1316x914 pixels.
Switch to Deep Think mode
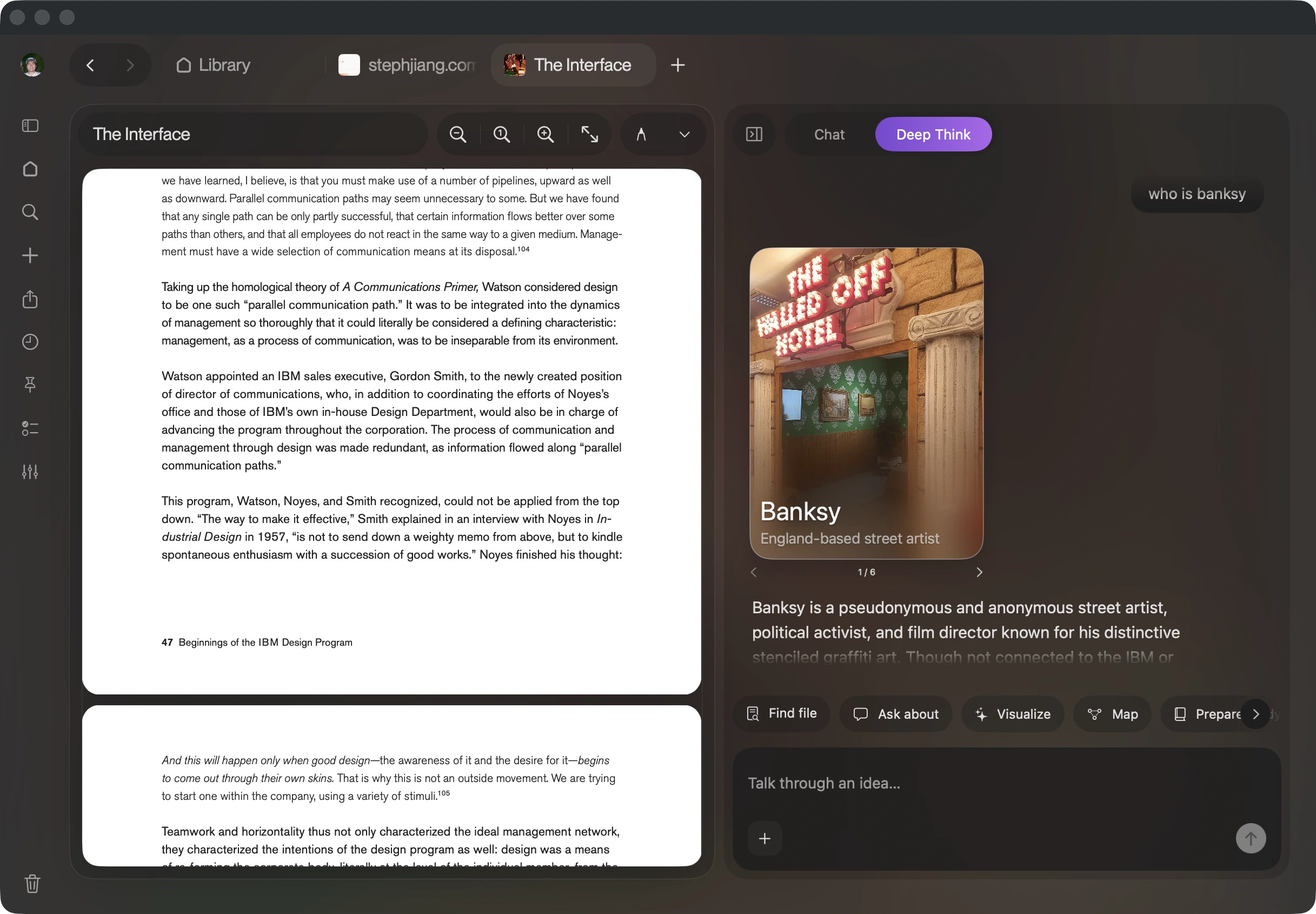tap(933, 135)
